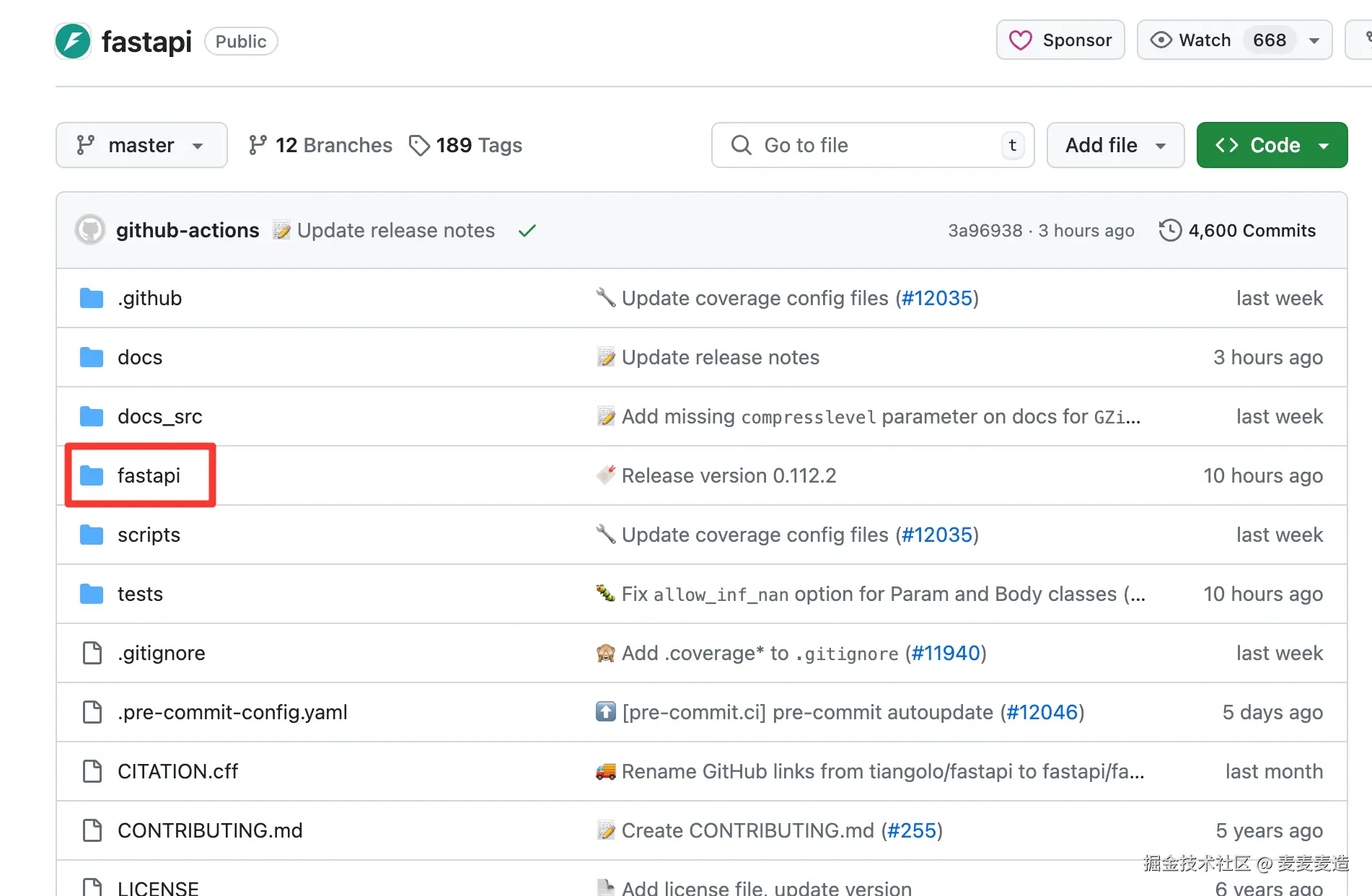Open the master branch dropdown
The image size is (1372, 896).
click(x=141, y=145)
